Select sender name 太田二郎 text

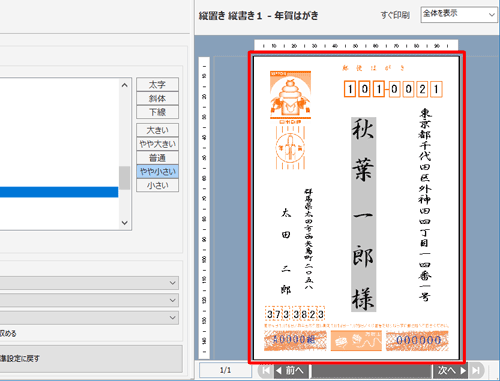(x=286, y=251)
